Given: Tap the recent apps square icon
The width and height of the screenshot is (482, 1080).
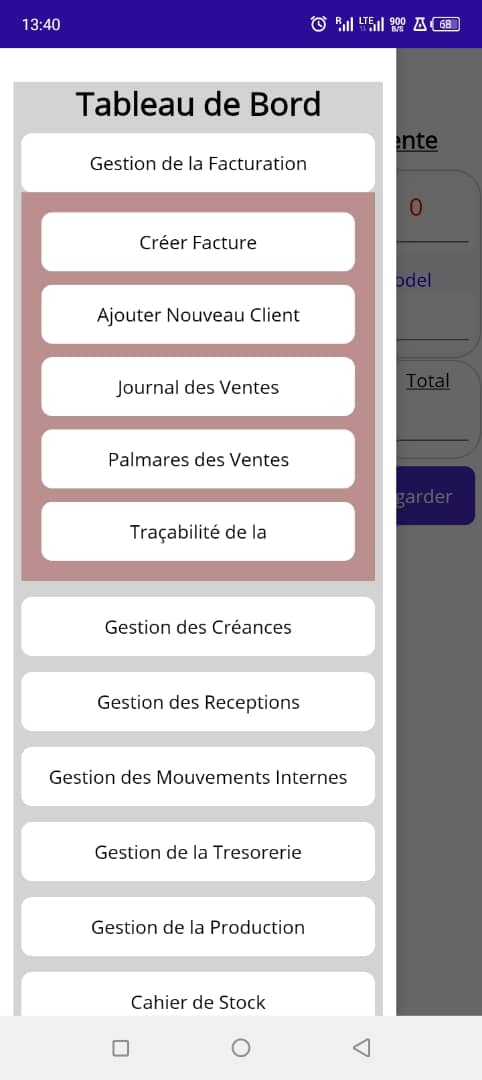Looking at the screenshot, I should point(120,1048).
